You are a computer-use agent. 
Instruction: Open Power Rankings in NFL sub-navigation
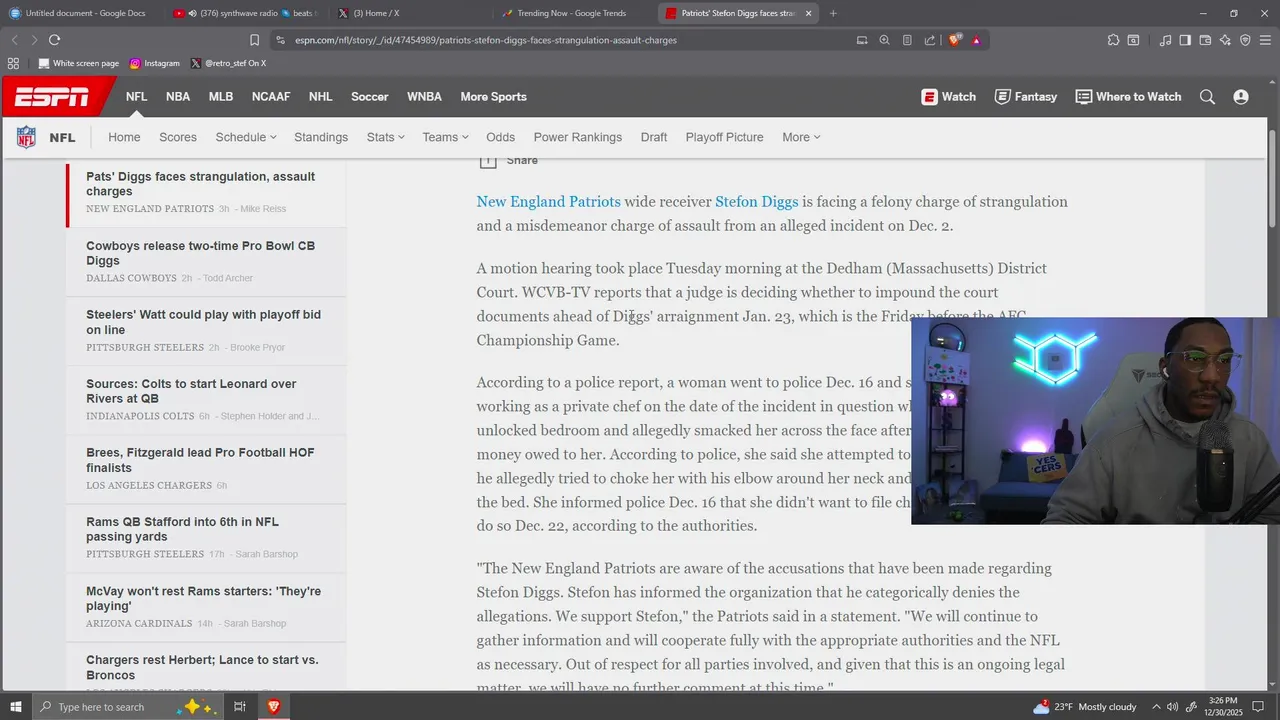point(578,137)
